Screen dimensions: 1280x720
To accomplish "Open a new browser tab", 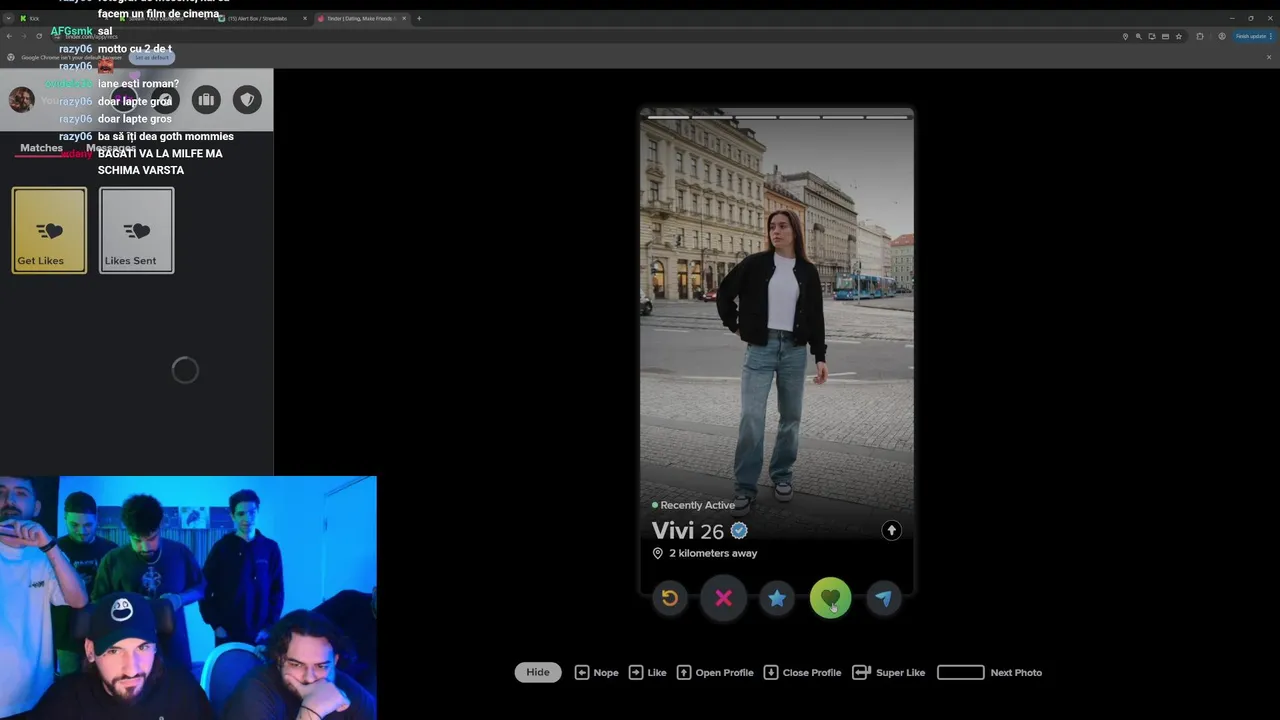I will 419,18.
